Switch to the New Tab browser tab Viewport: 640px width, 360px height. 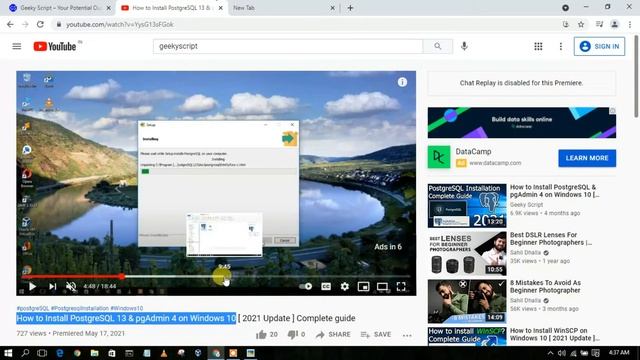pyautogui.click(x=282, y=8)
